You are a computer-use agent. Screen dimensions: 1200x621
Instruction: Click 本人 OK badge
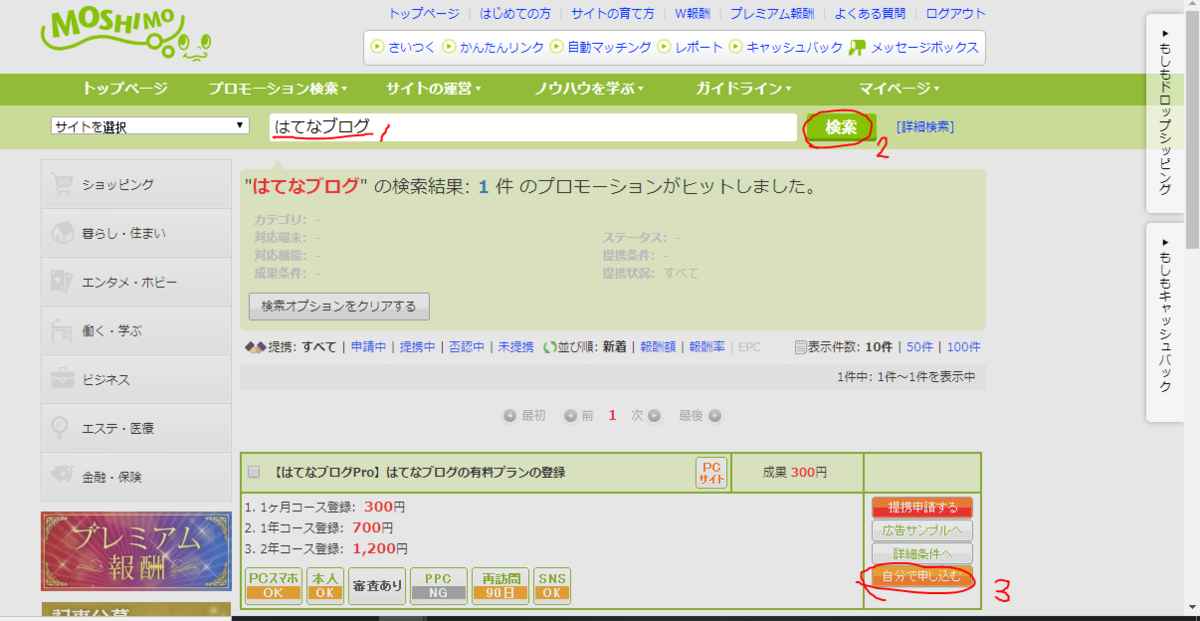[x=323, y=585]
